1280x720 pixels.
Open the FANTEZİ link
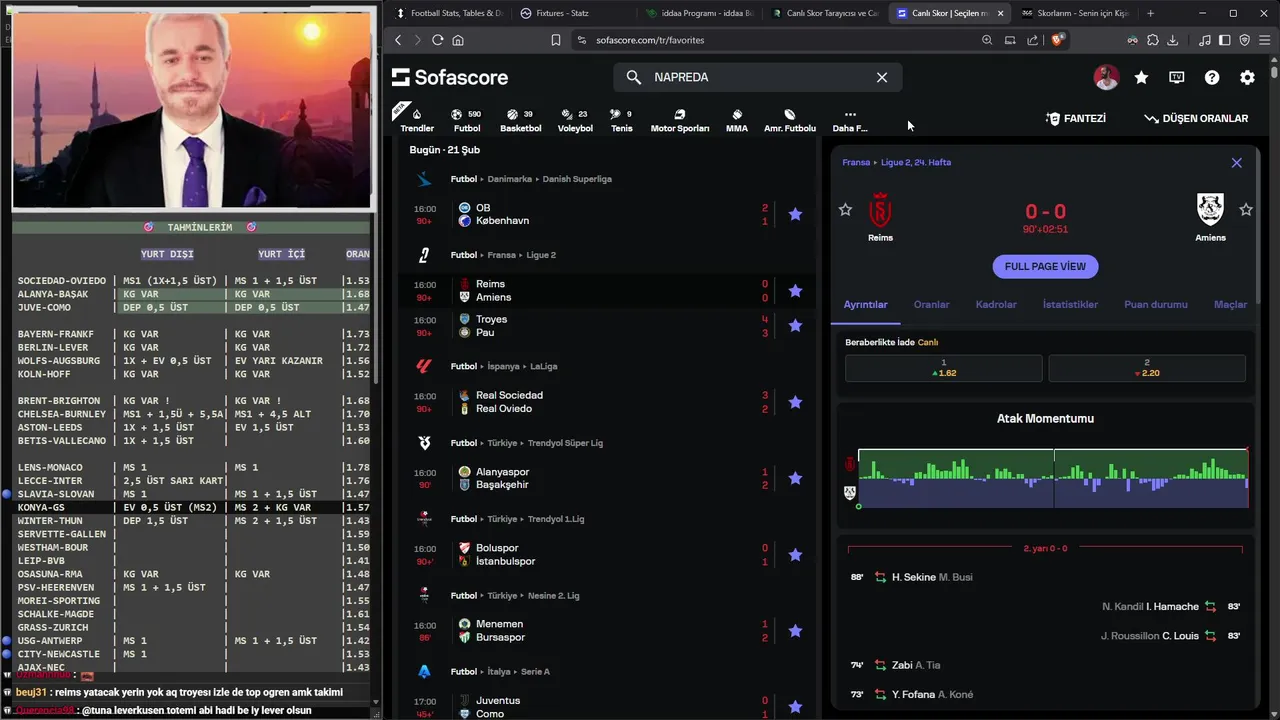pos(1076,118)
